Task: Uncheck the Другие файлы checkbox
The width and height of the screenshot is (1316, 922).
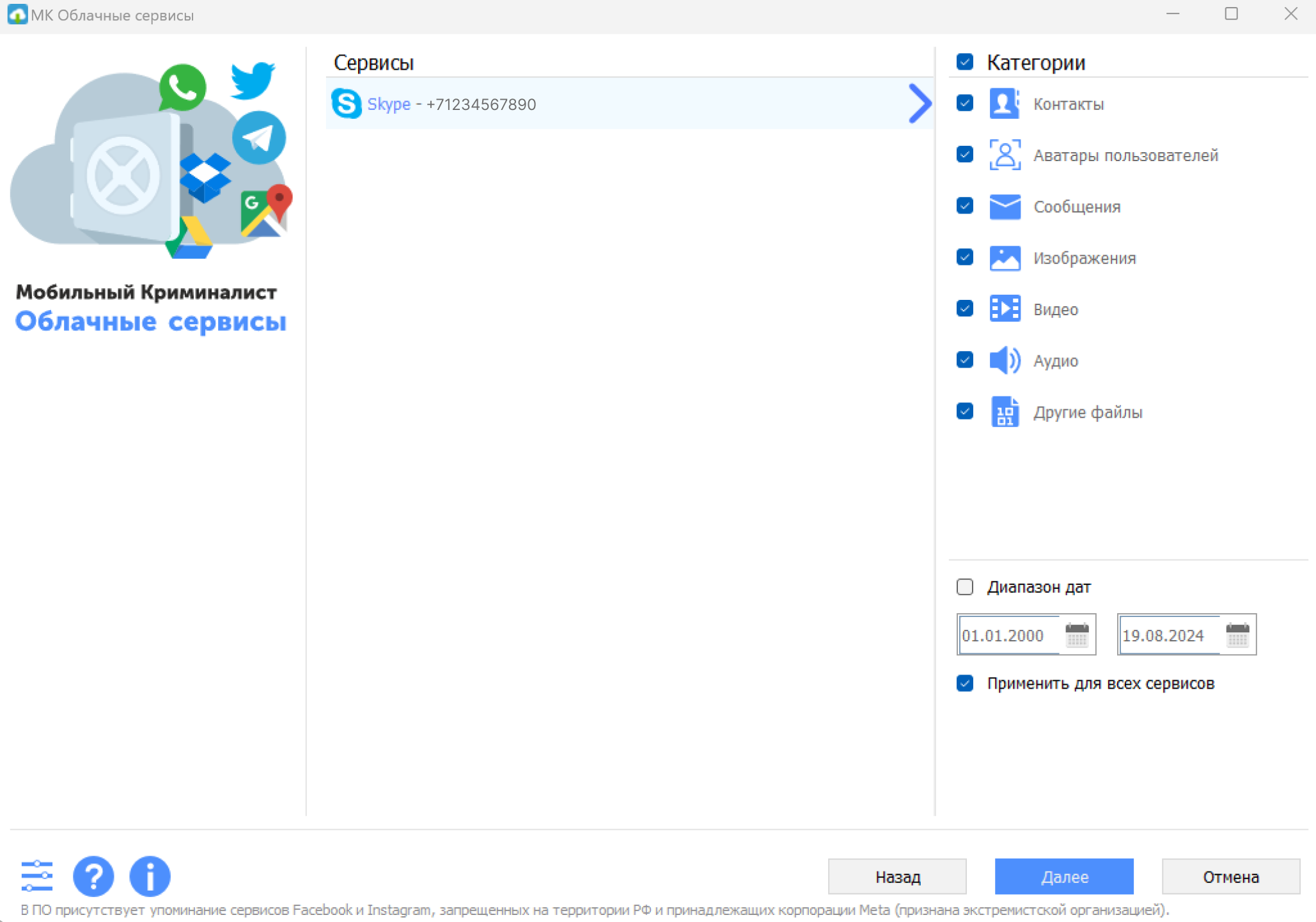Action: tap(964, 411)
